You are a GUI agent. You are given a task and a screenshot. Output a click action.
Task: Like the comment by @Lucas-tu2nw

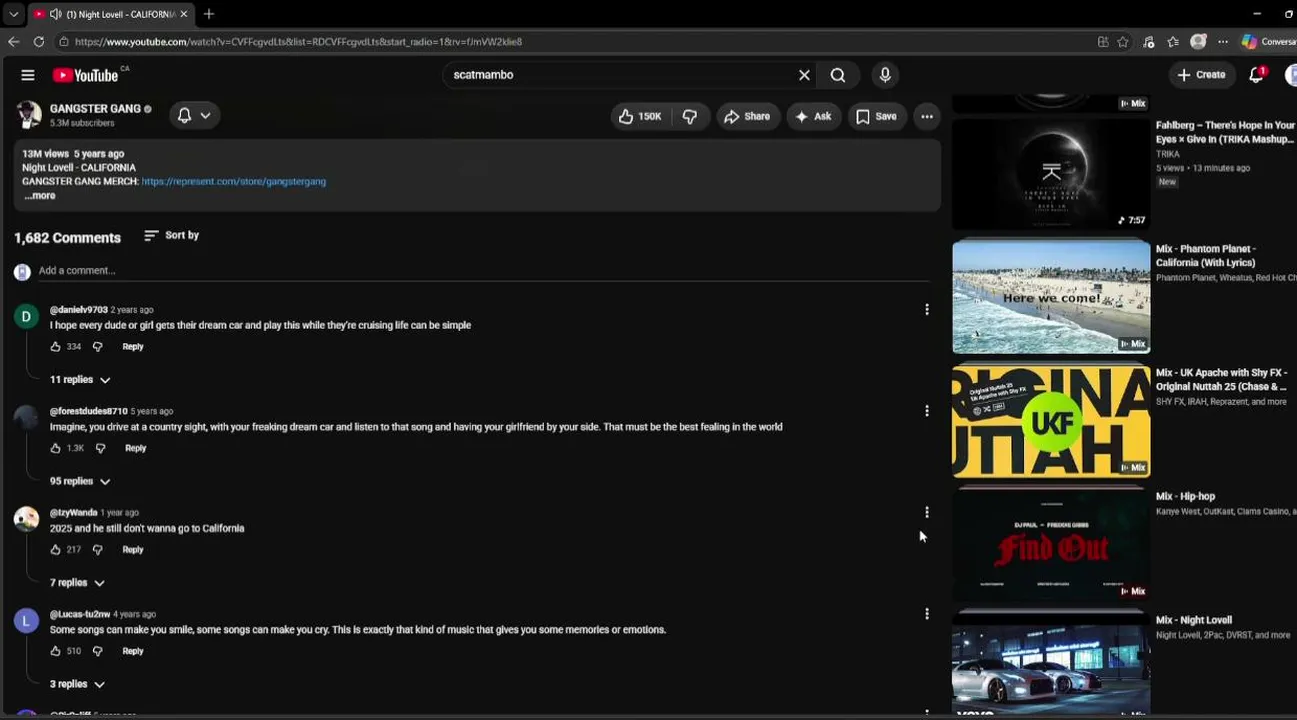point(55,651)
